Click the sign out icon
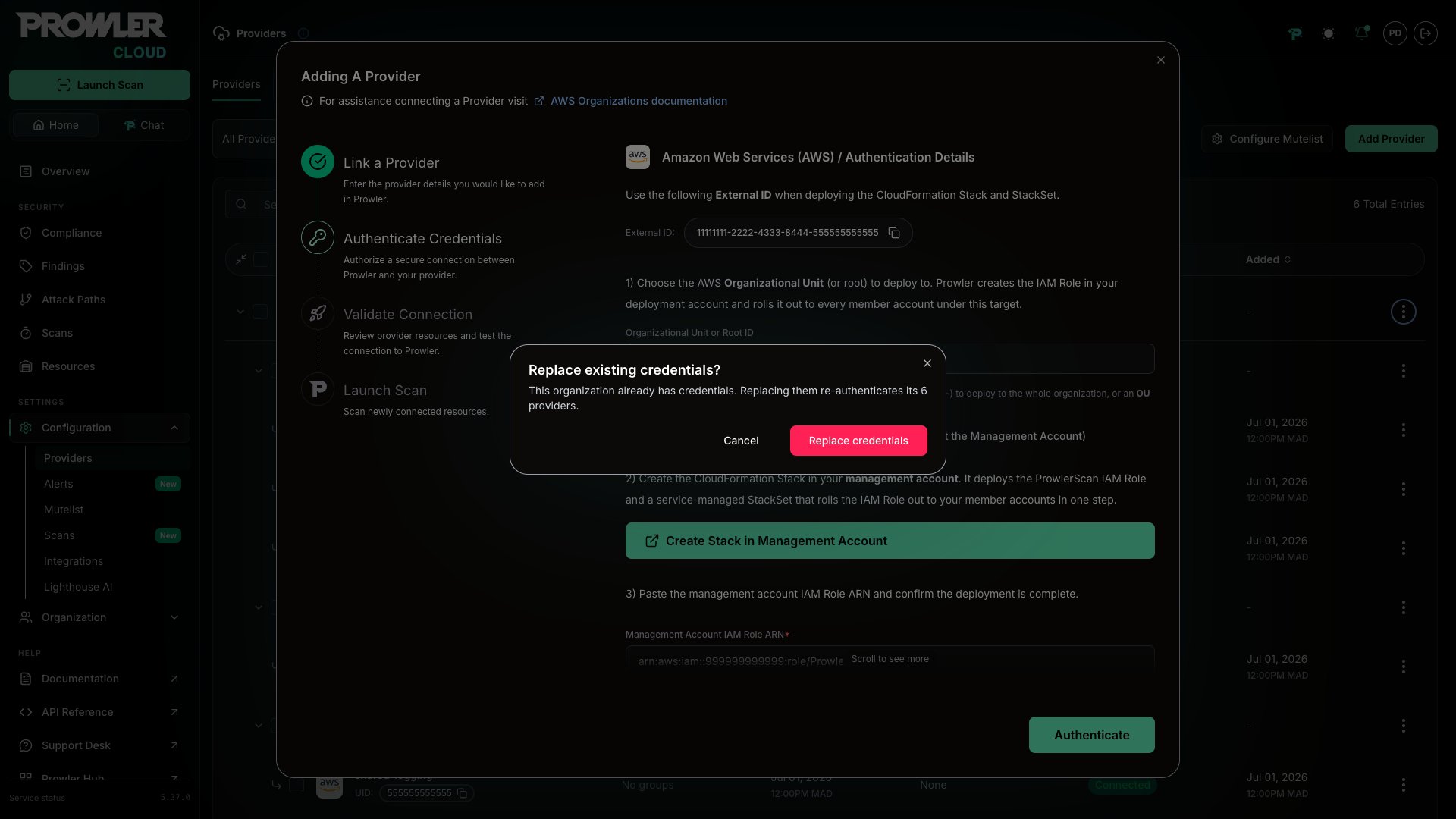The width and height of the screenshot is (1456, 819). click(x=1426, y=33)
